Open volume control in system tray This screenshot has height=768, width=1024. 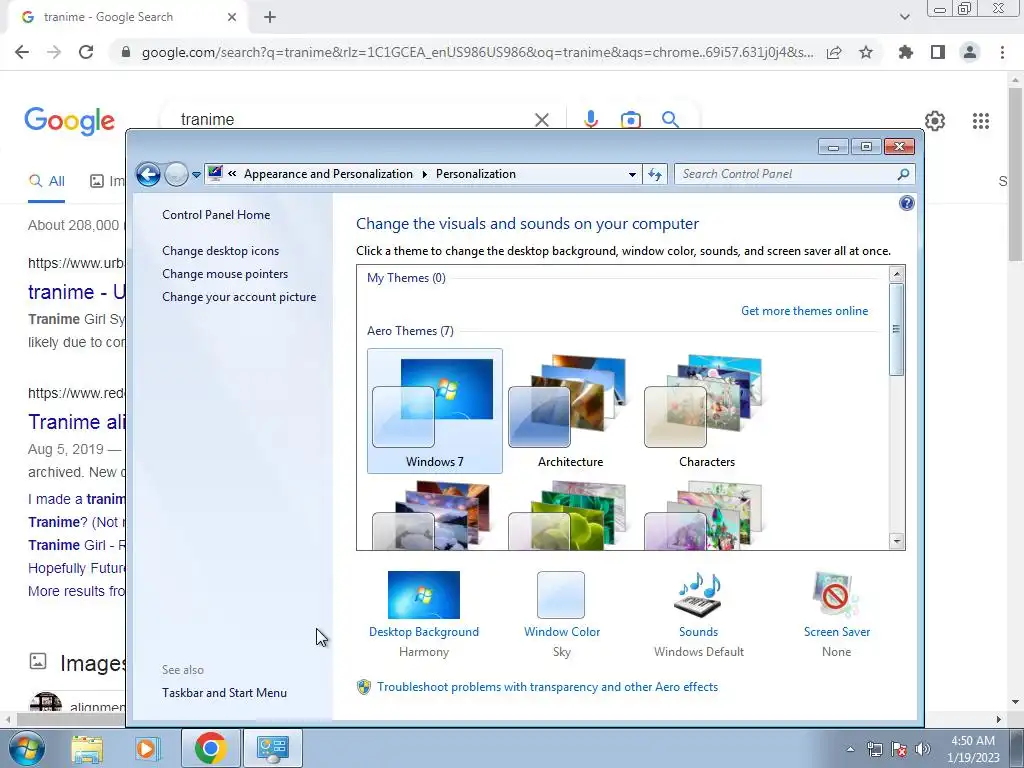[x=923, y=749]
